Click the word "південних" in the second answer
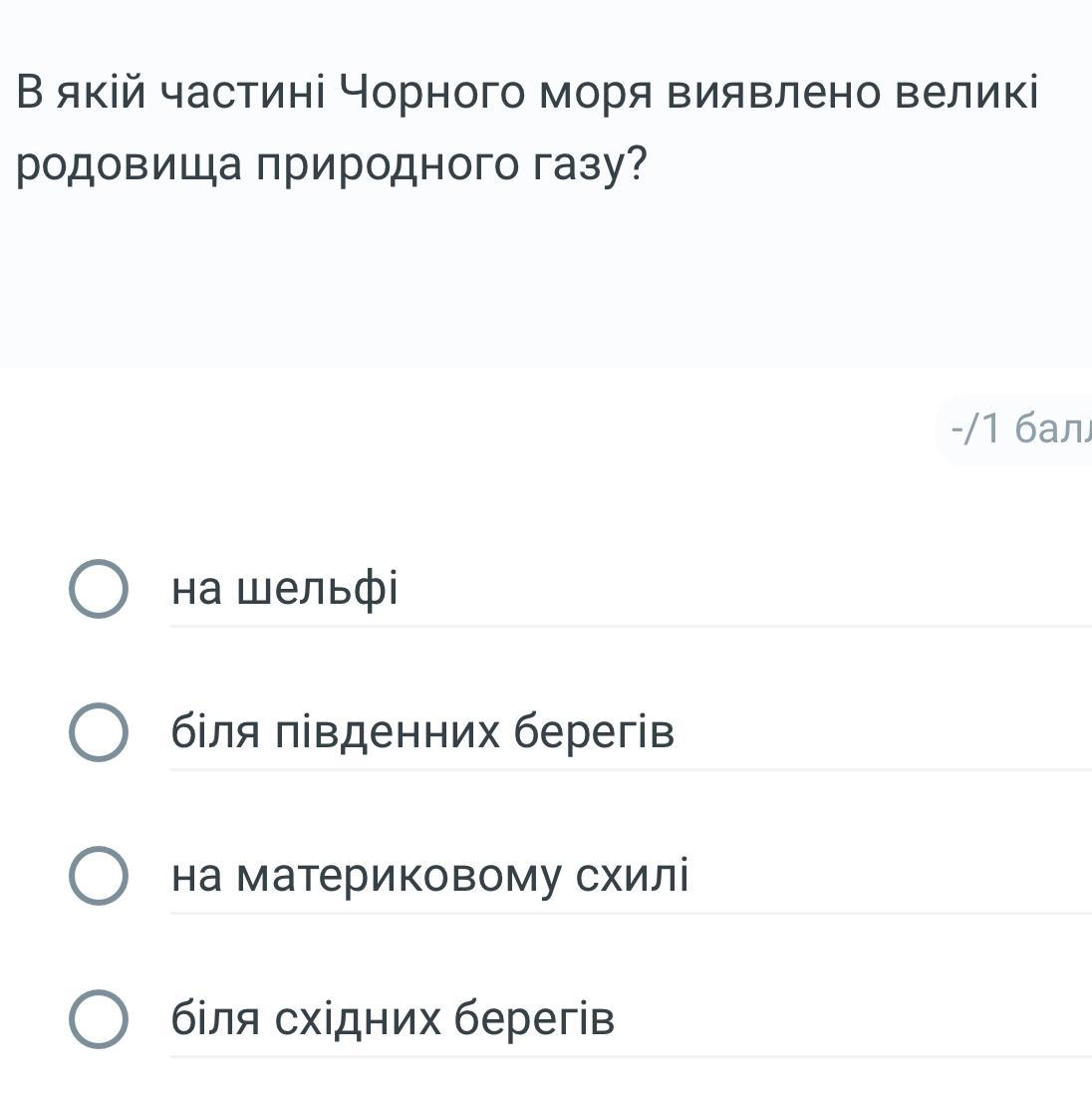1092x1093 pixels. coord(388,732)
